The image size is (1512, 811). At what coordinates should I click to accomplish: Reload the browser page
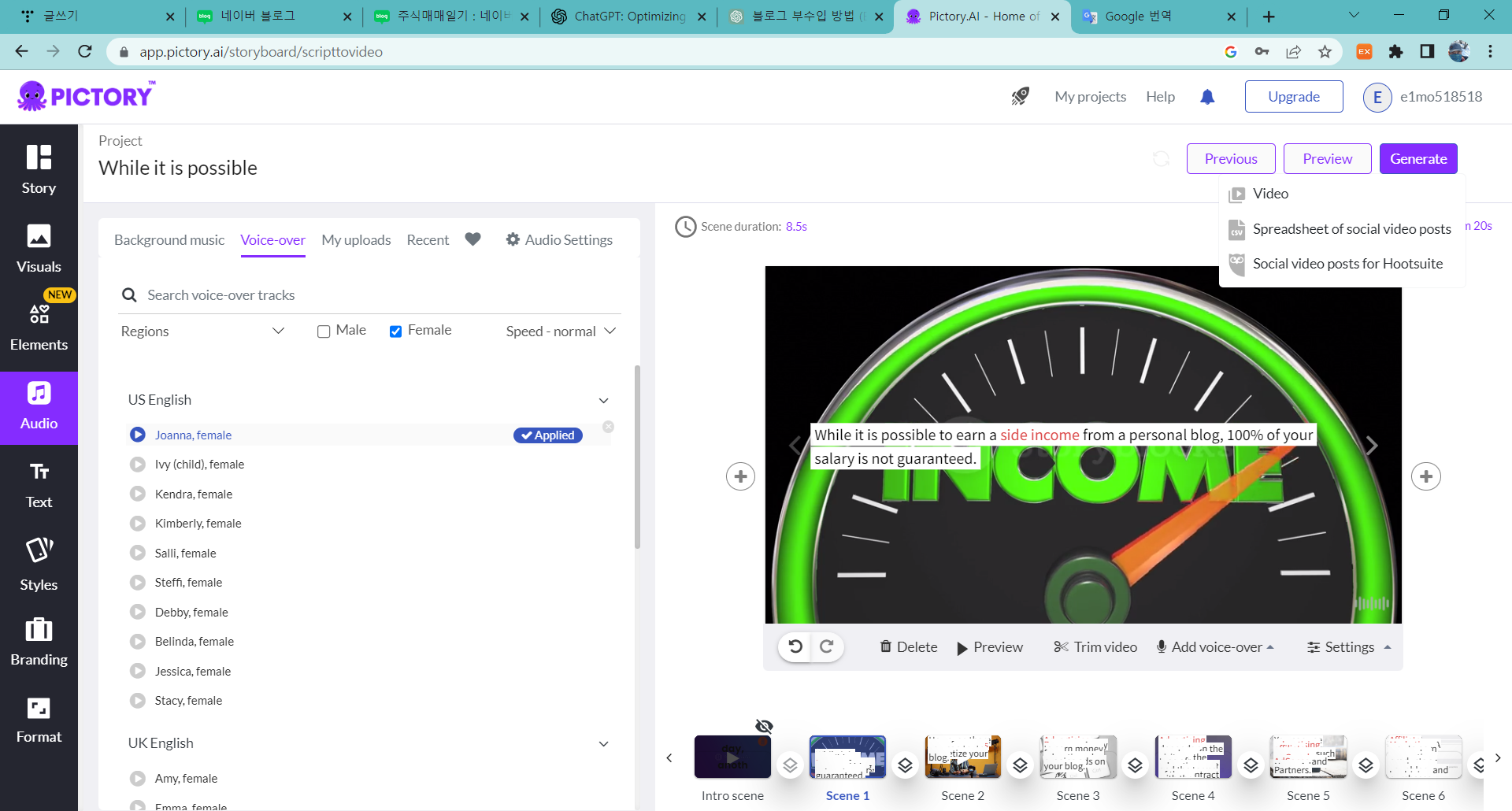[85, 51]
